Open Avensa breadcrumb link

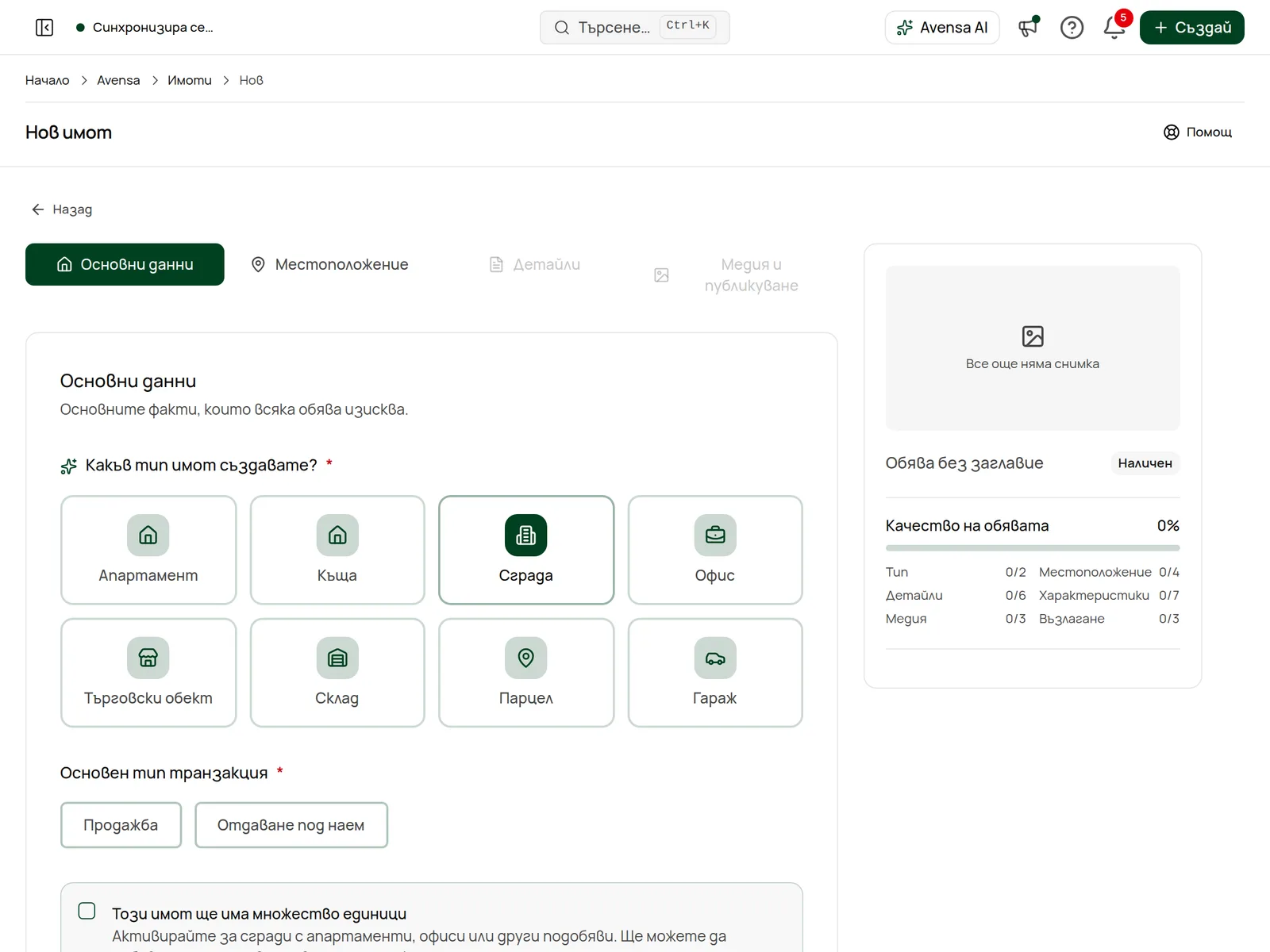point(118,80)
